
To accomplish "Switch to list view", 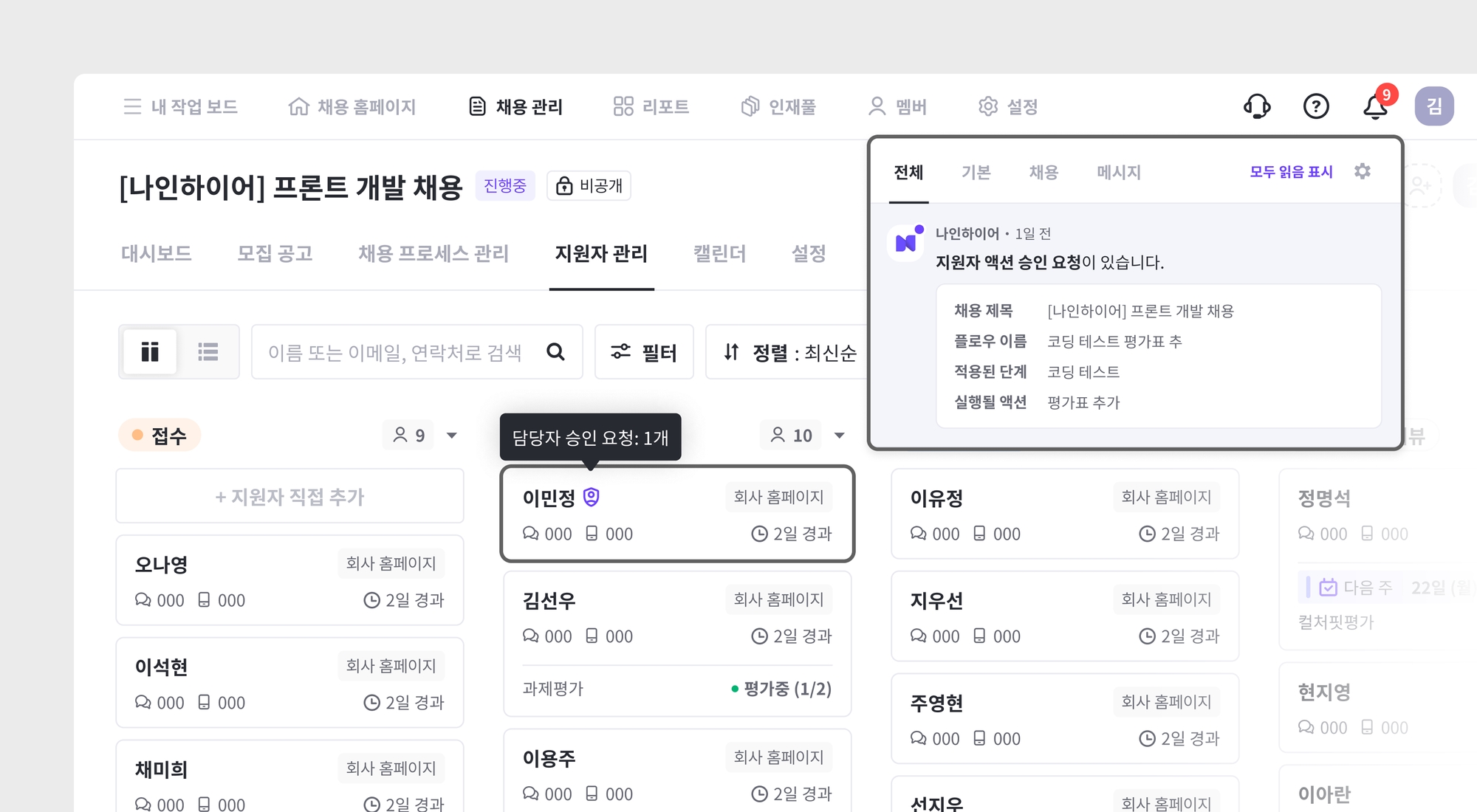I will (208, 352).
